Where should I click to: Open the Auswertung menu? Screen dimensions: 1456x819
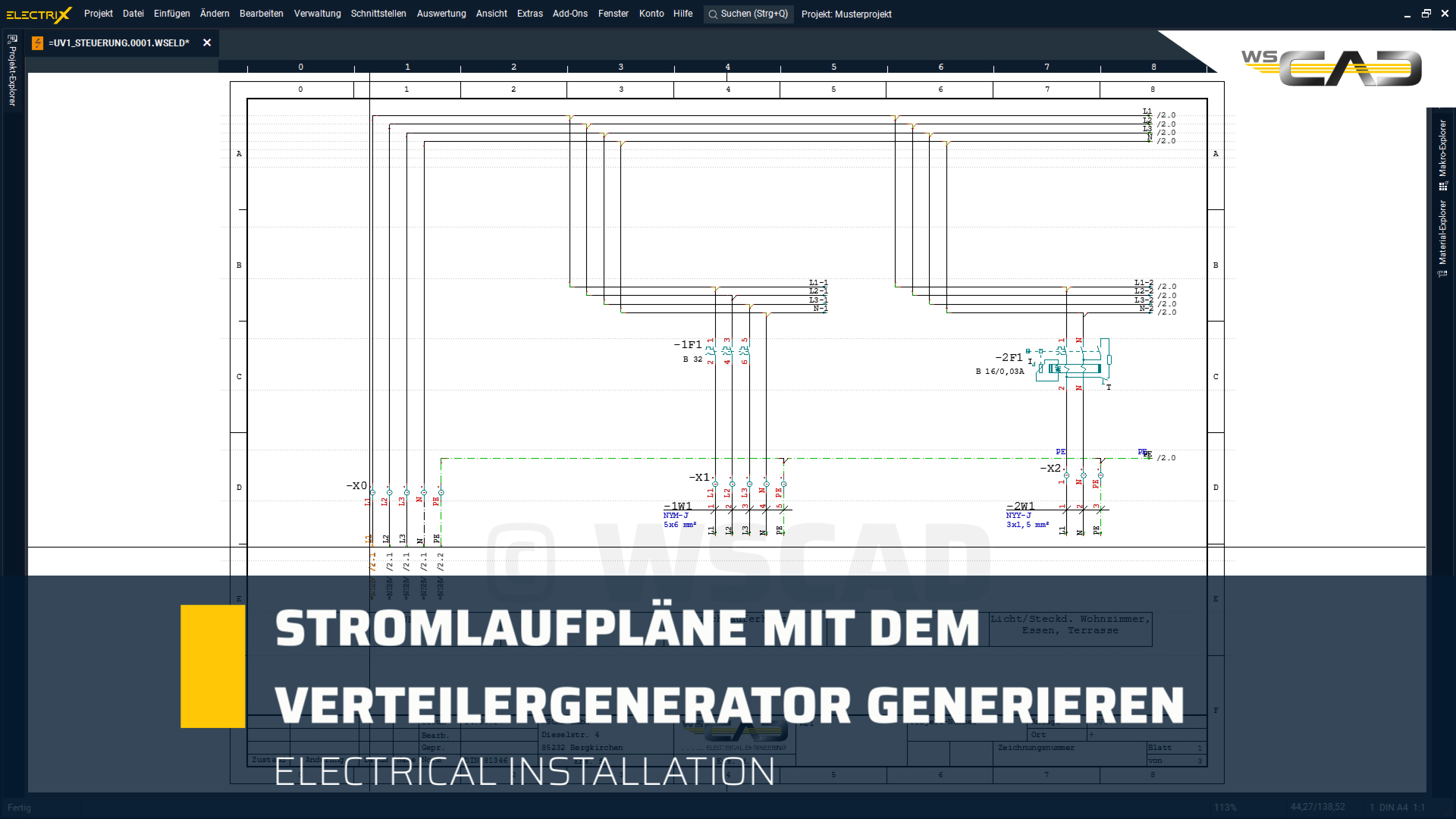pyautogui.click(x=441, y=14)
